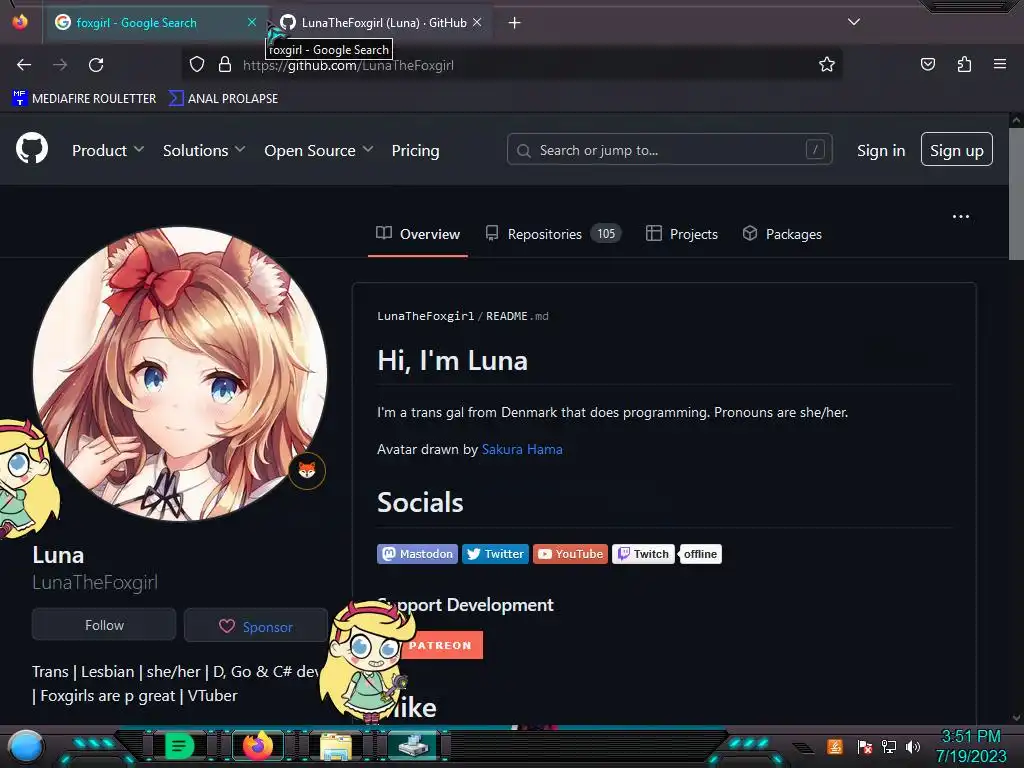The image size is (1024, 768).
Task: Open the Packages tab
Action: (782, 234)
